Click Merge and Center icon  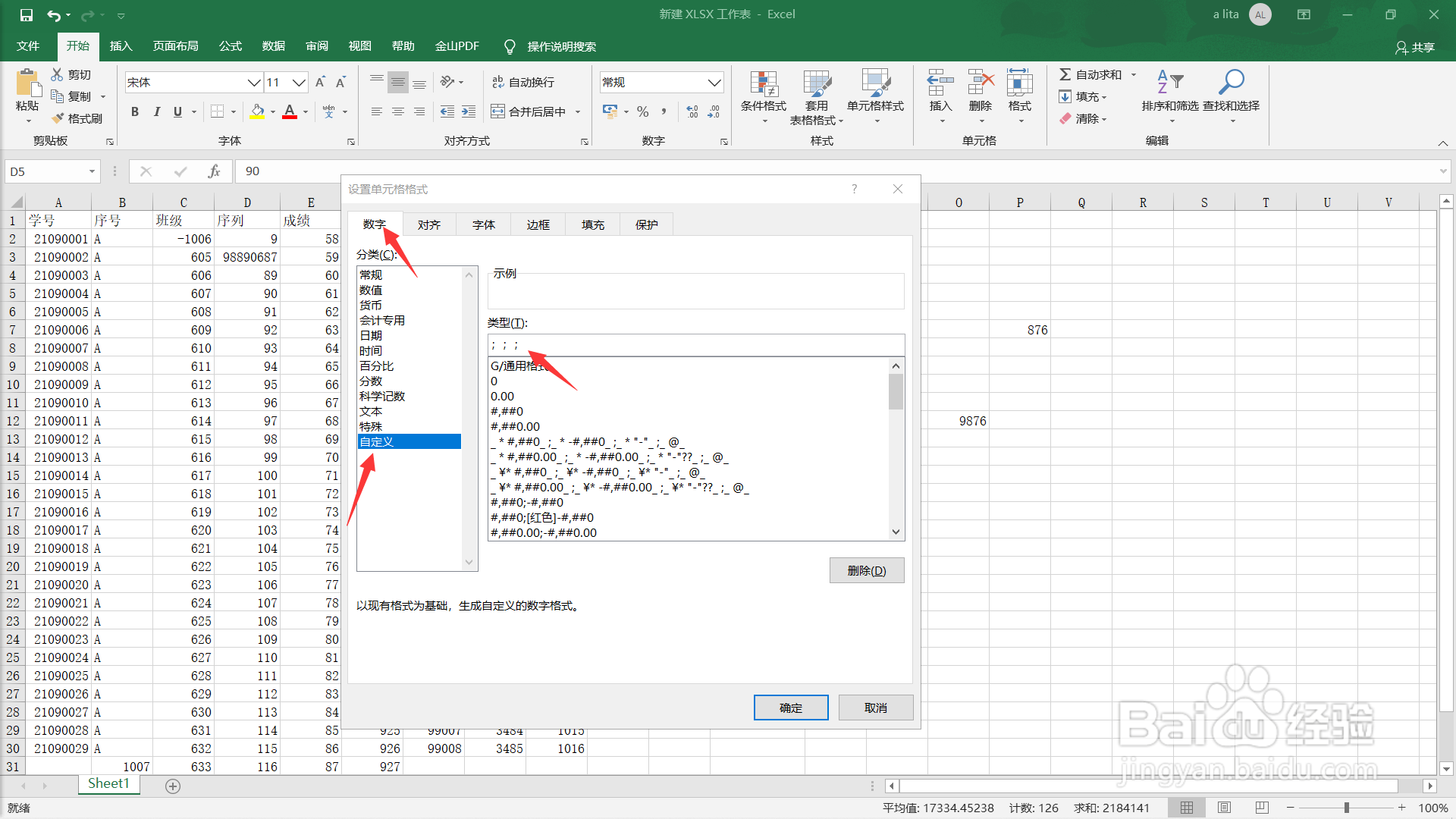click(x=497, y=111)
